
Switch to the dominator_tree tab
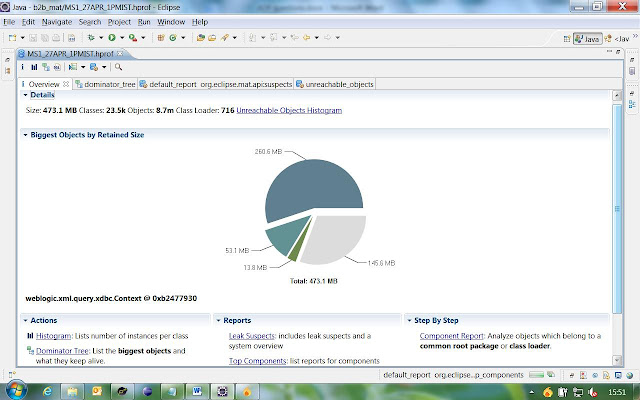click(105, 84)
